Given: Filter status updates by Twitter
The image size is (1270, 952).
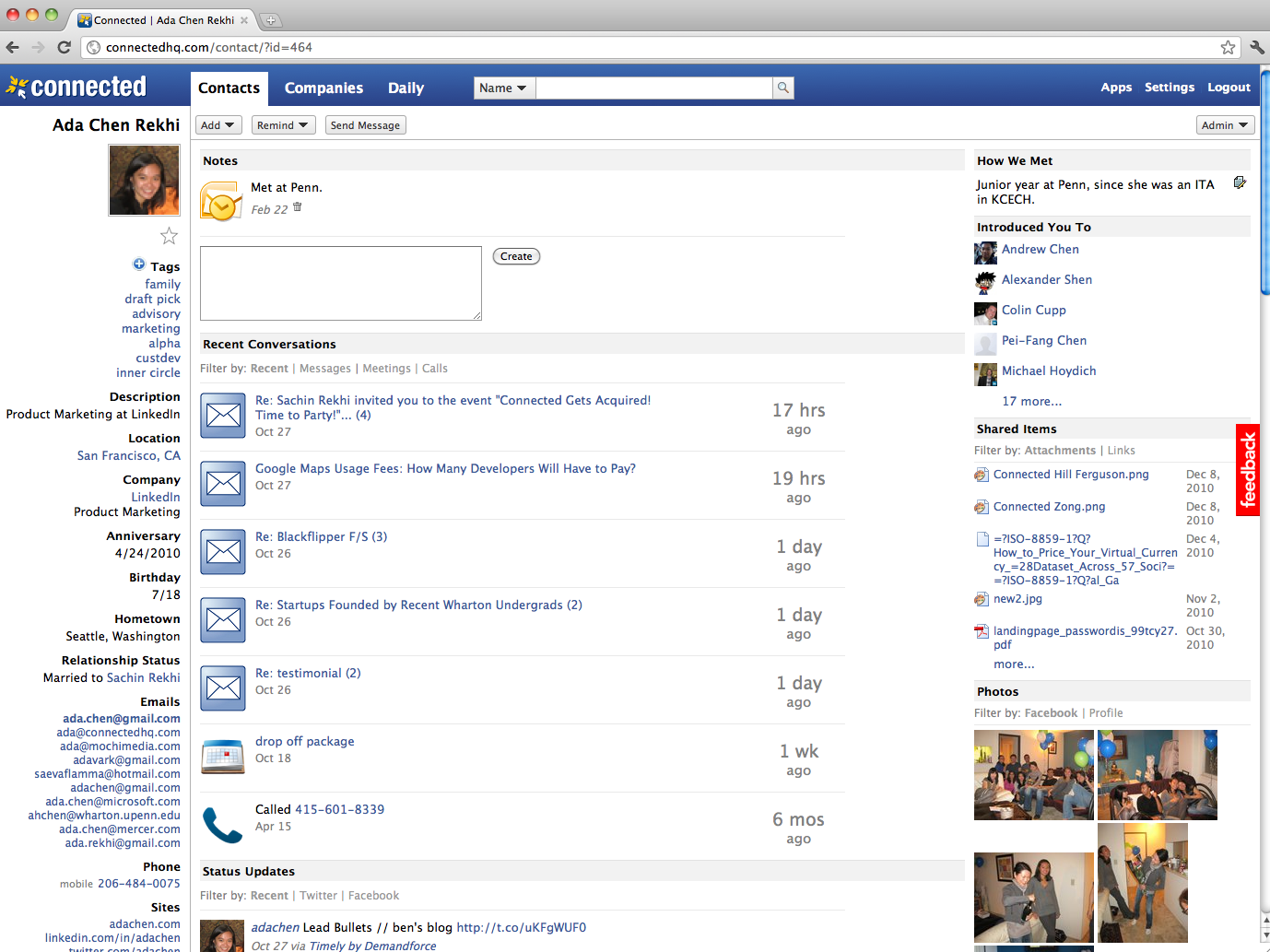Looking at the screenshot, I should [319, 896].
